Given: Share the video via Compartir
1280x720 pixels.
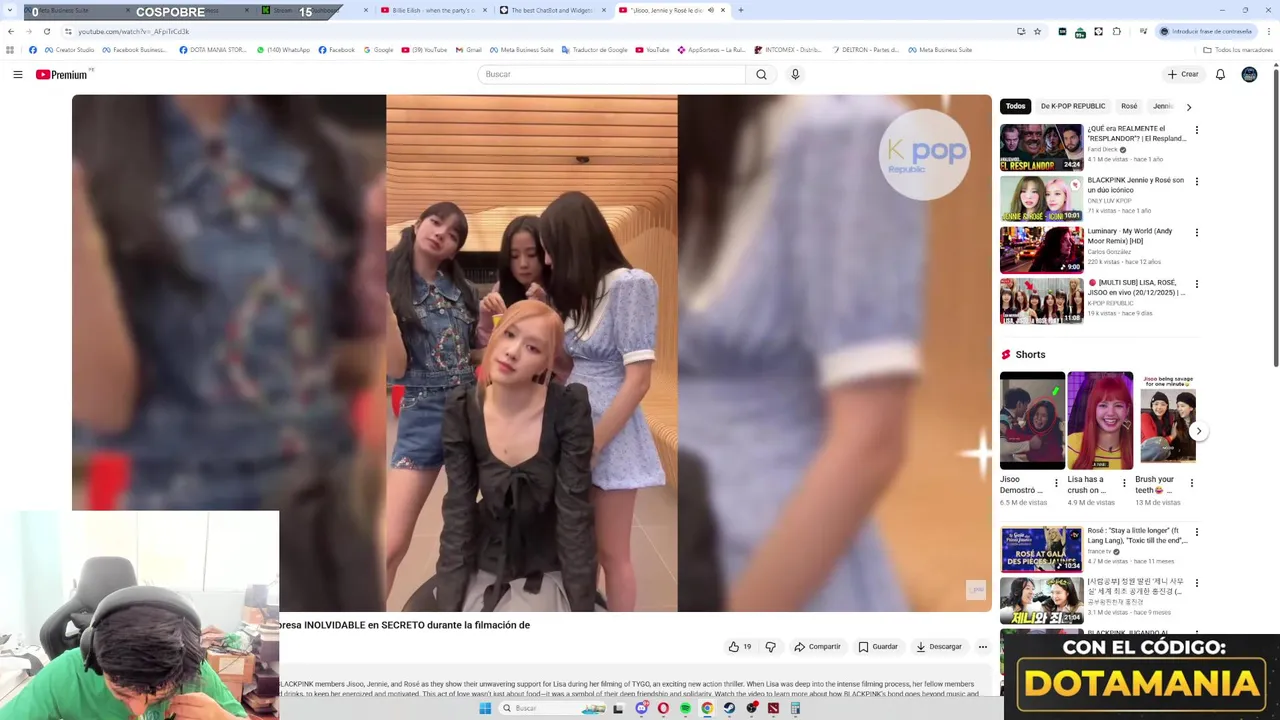Looking at the screenshot, I should [818, 647].
